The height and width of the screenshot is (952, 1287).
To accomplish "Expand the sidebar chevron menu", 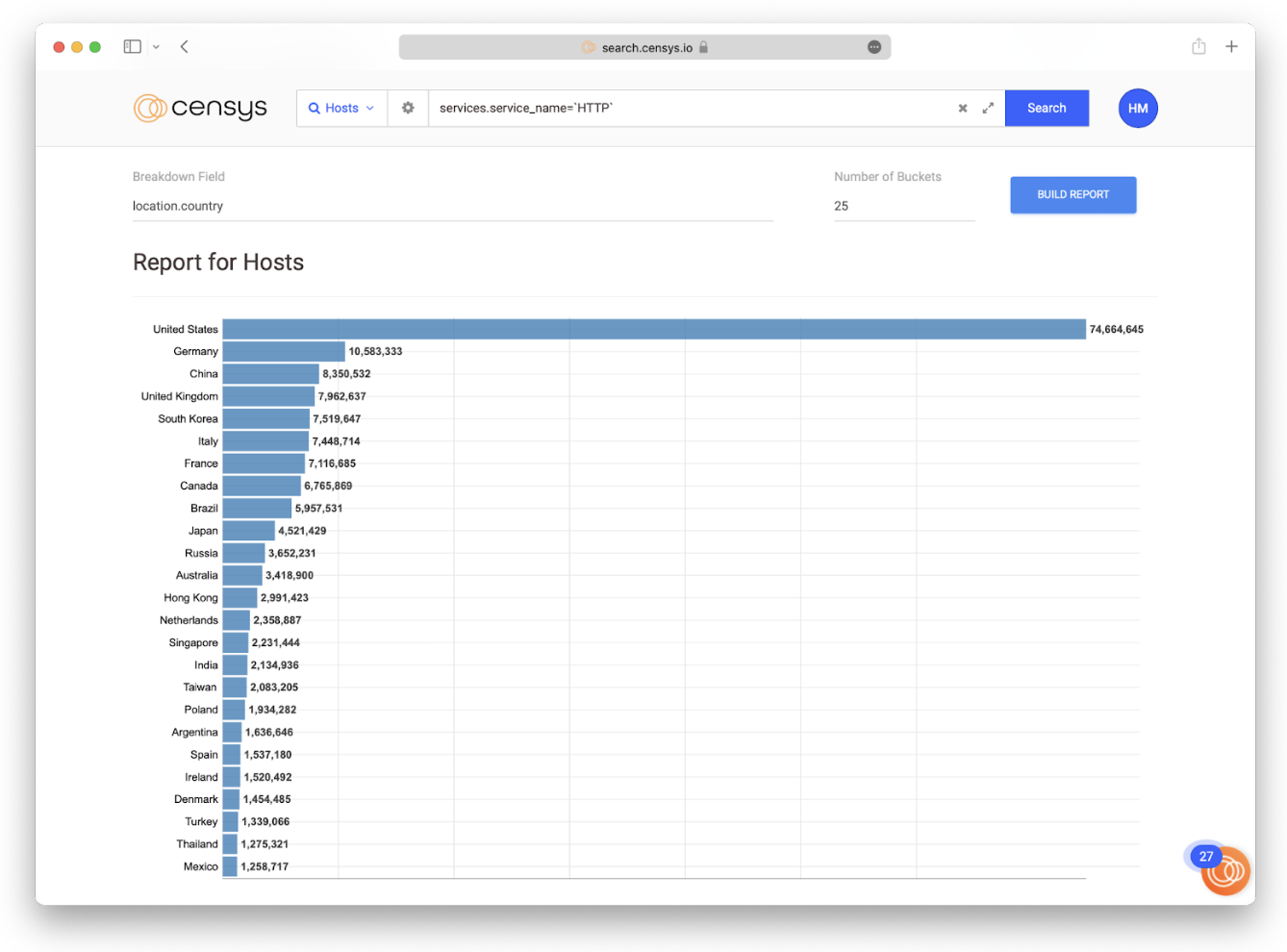I will point(156,46).
